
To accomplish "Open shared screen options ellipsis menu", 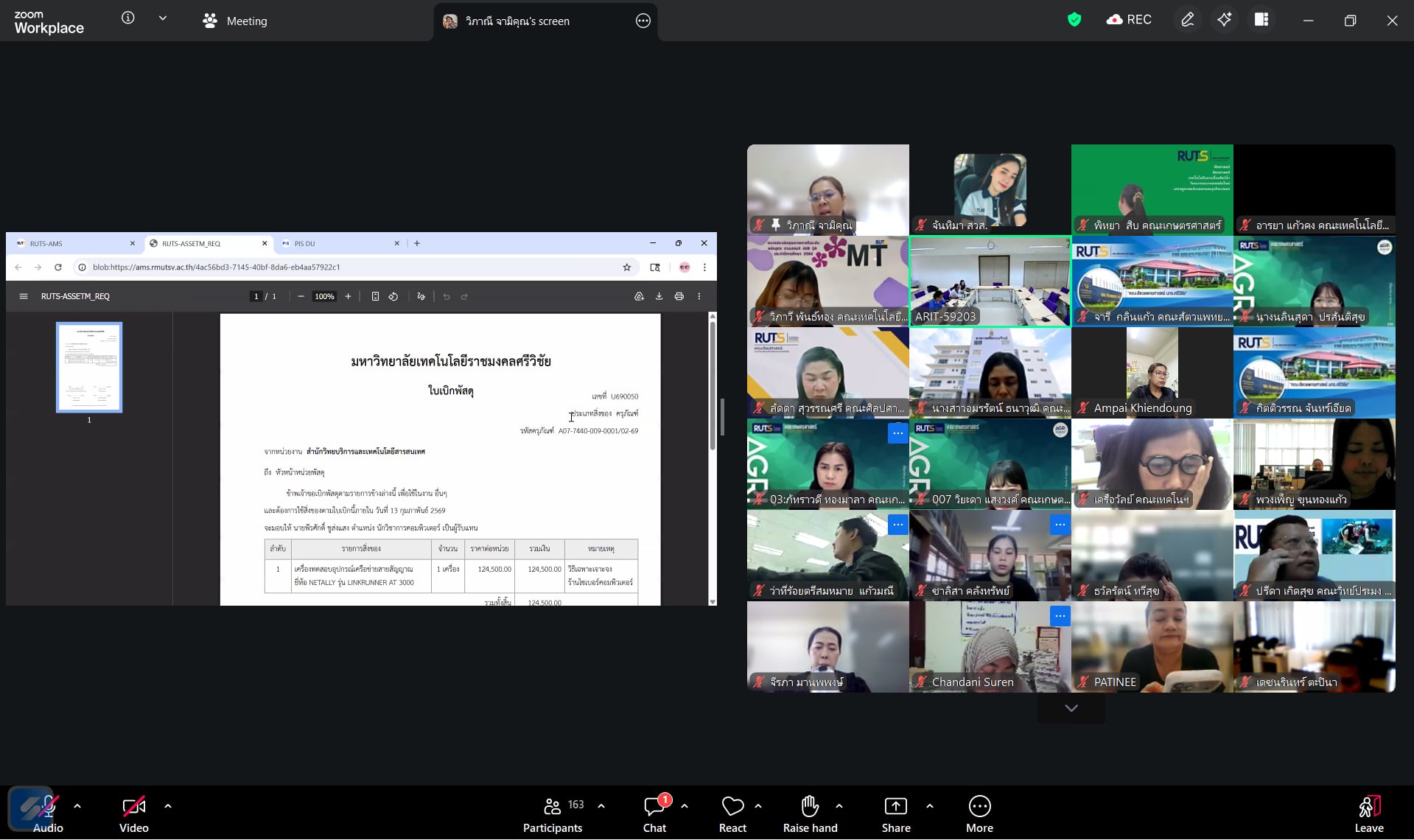I will pyautogui.click(x=643, y=21).
